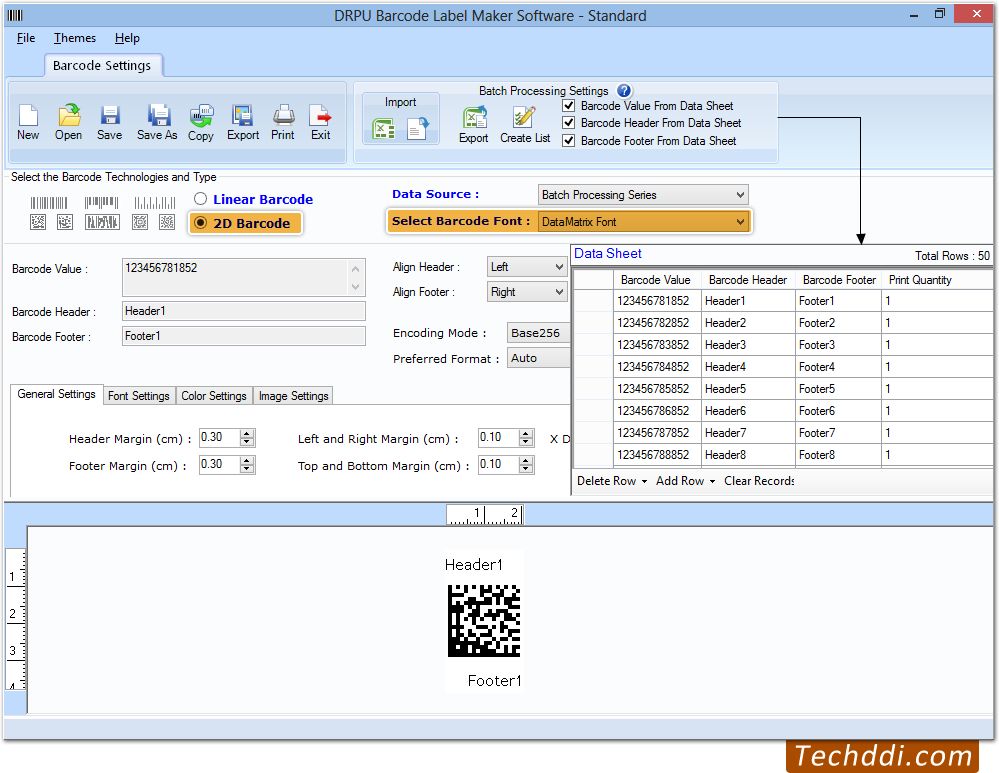Select second linear barcode sample icon
999x773 pixels.
101,203
